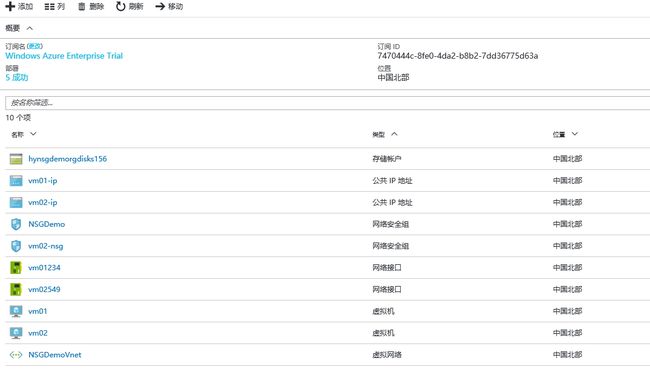The width and height of the screenshot is (650, 387).
Task: Open the vm02 virtual machine
Action: pyautogui.click(x=38, y=333)
